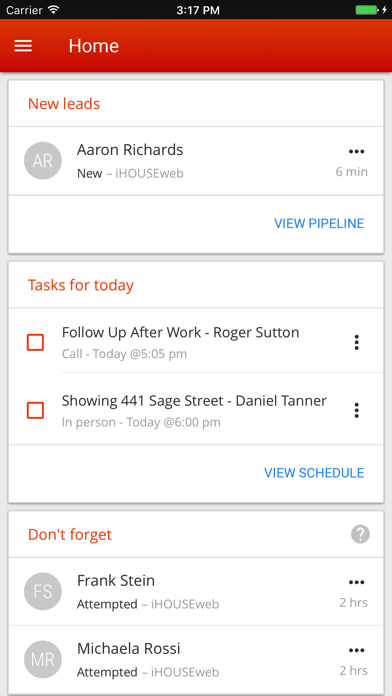Tap the MR avatar for Michaela Rossi
The image size is (392, 696).
tap(43, 660)
